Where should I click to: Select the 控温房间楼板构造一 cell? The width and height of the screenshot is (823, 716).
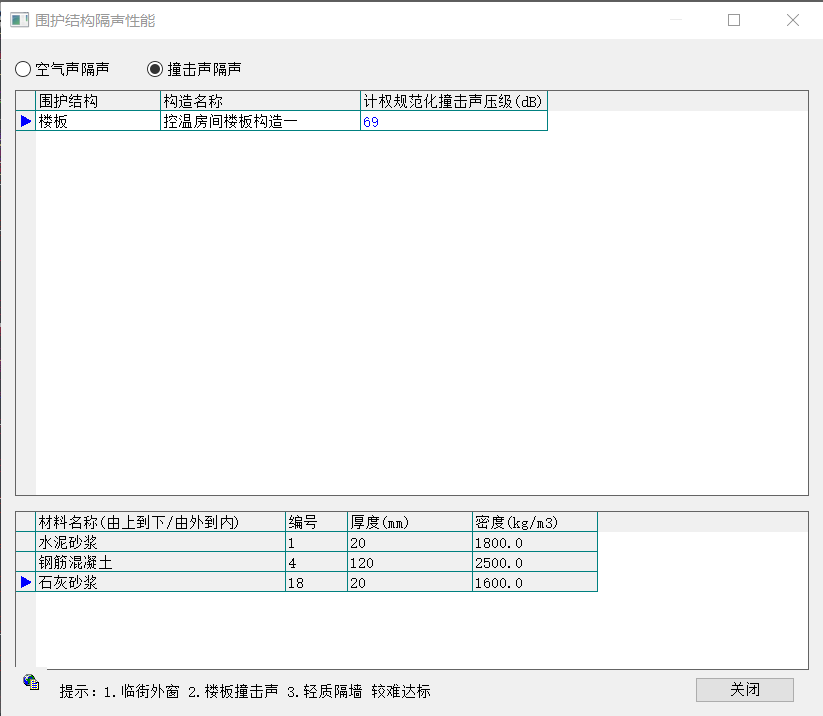coord(260,121)
